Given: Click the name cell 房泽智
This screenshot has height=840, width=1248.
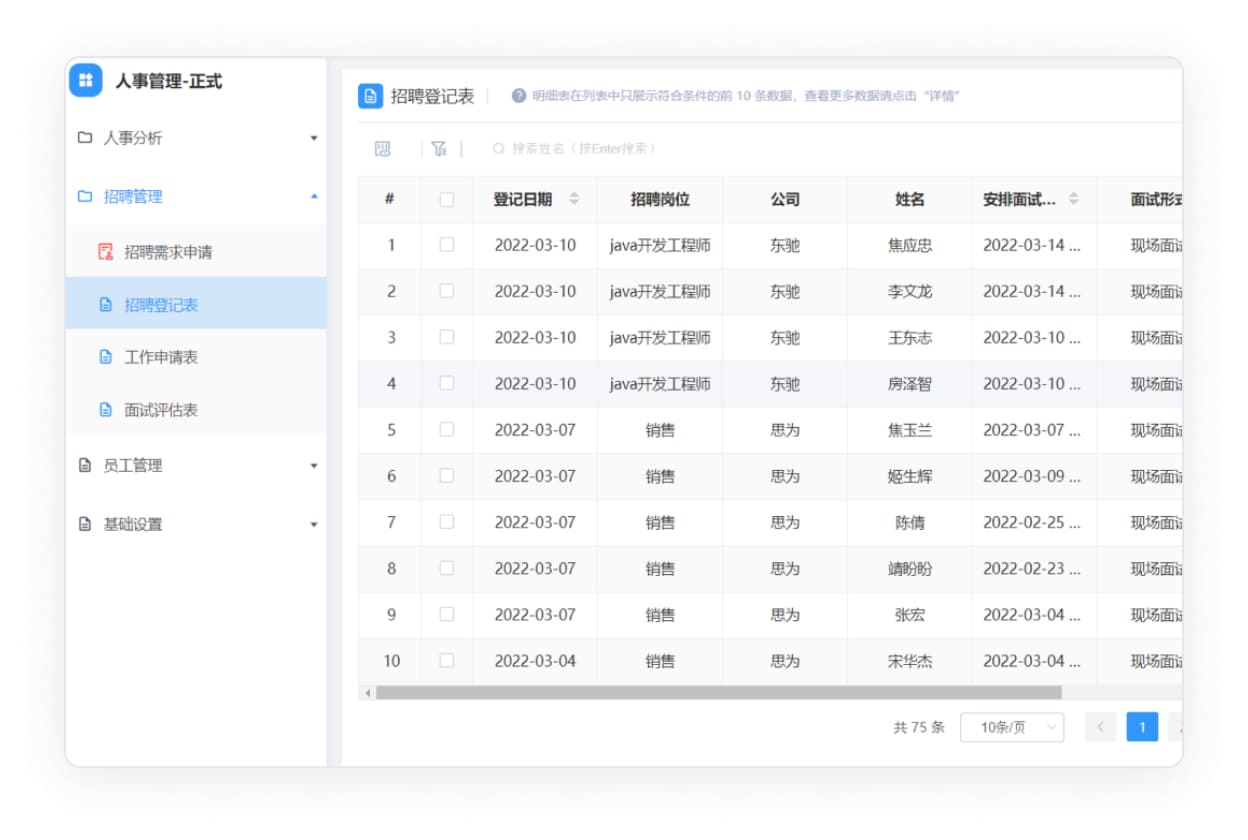Looking at the screenshot, I should [x=910, y=383].
